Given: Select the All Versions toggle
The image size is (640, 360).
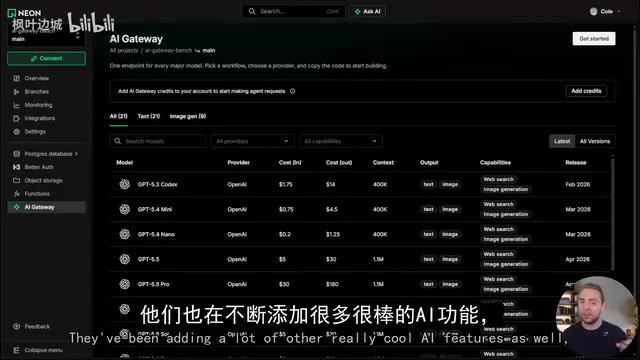Looking at the screenshot, I should point(595,141).
